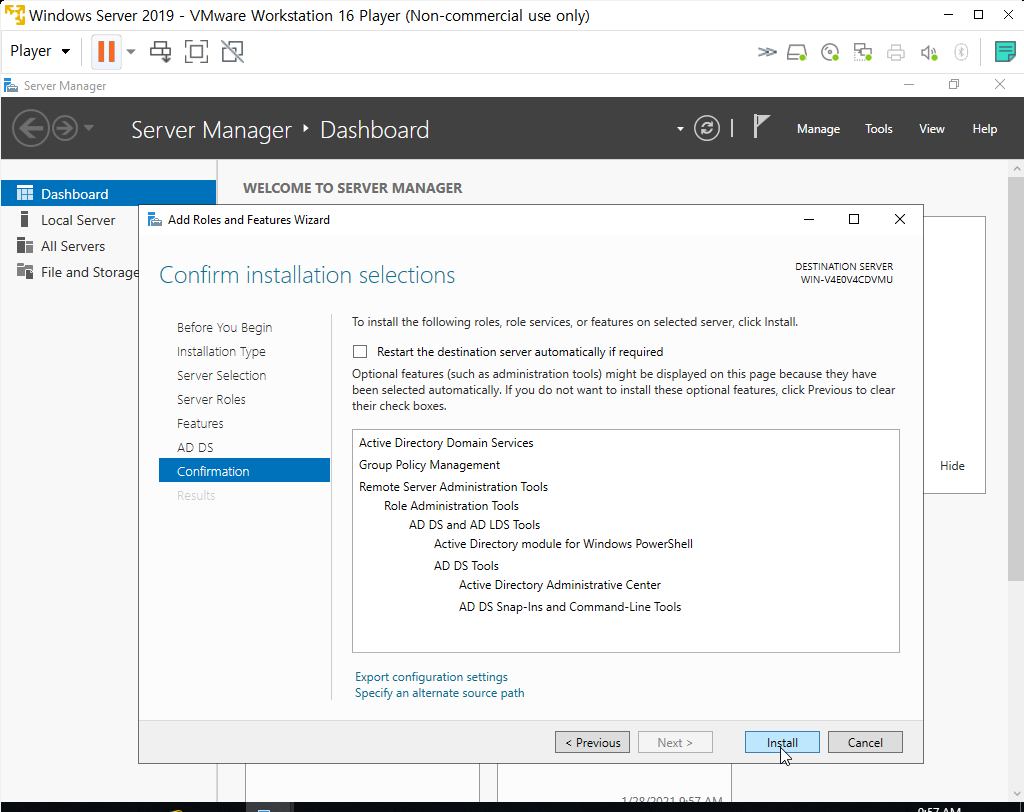Cancel the Add Roles and Features Wizard
The width and height of the screenshot is (1024, 812).
point(865,742)
